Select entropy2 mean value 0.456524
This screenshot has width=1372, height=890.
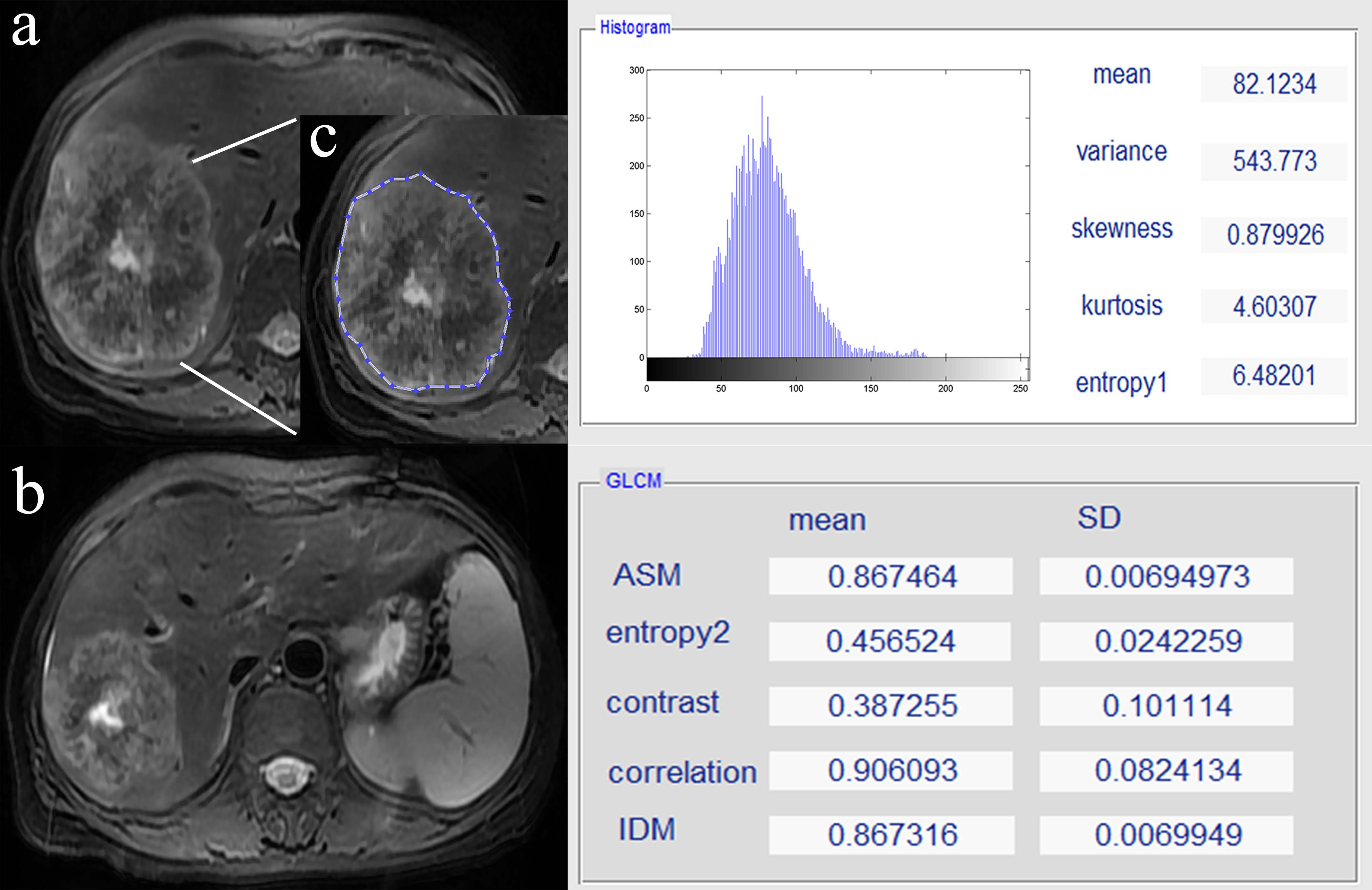(x=889, y=641)
